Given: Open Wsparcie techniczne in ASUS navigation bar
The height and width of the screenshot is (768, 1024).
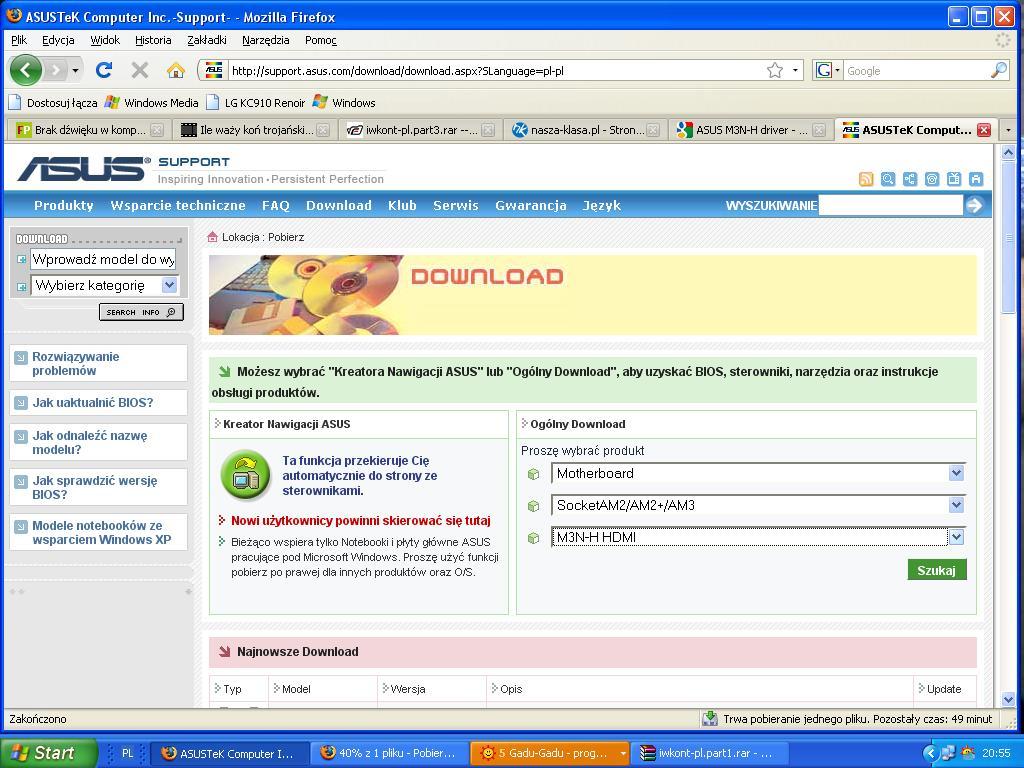Looking at the screenshot, I should point(178,206).
